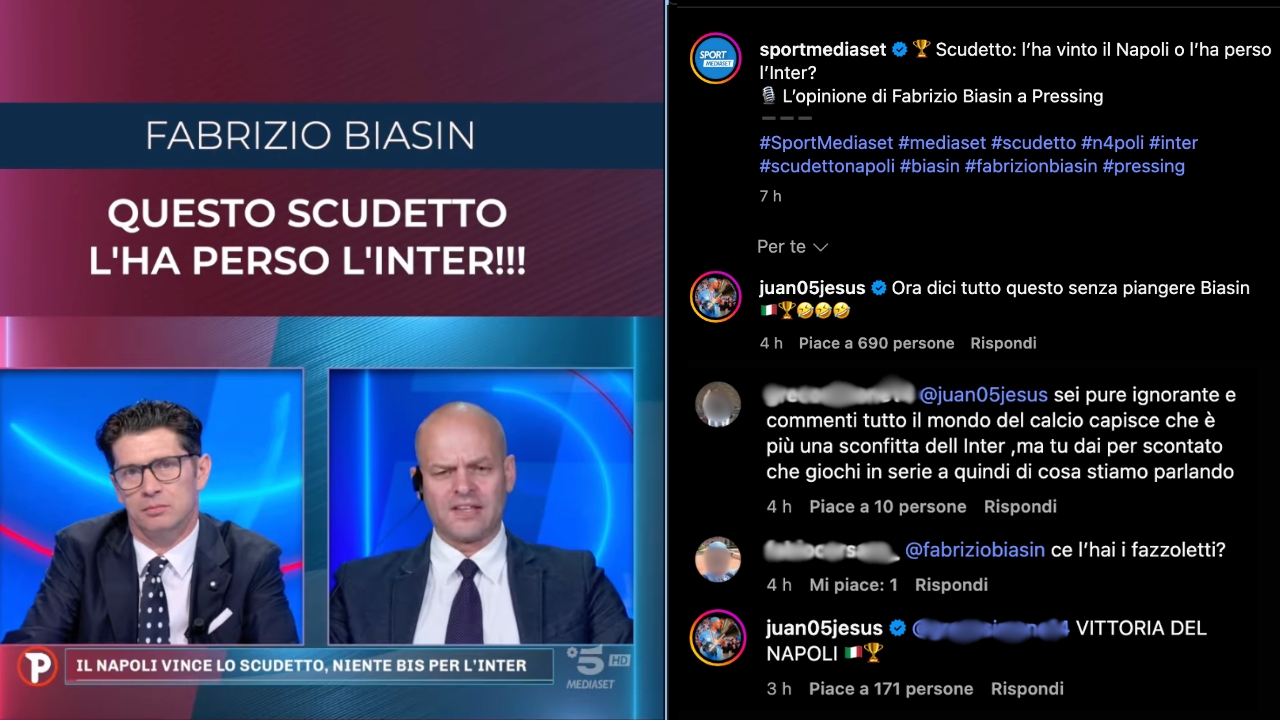Click verified badge on last juan05jesus comment
The image size is (1280, 720).
tap(897, 628)
